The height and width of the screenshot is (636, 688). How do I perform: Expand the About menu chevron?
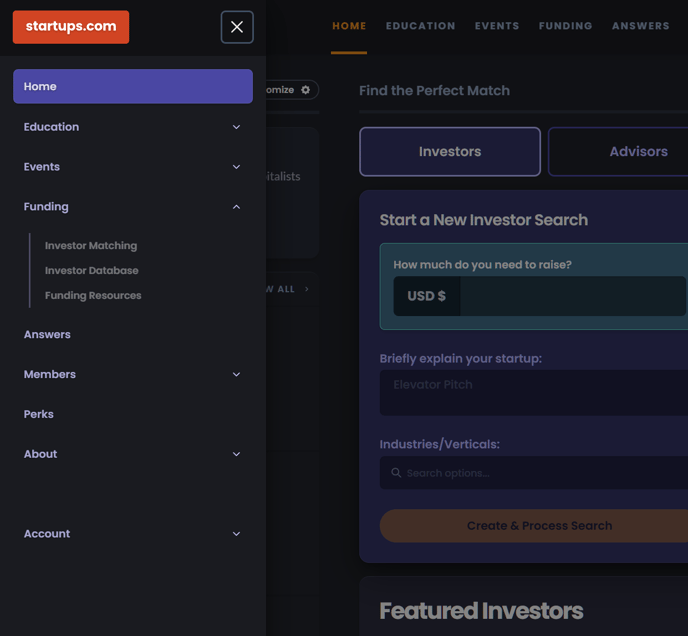236,454
